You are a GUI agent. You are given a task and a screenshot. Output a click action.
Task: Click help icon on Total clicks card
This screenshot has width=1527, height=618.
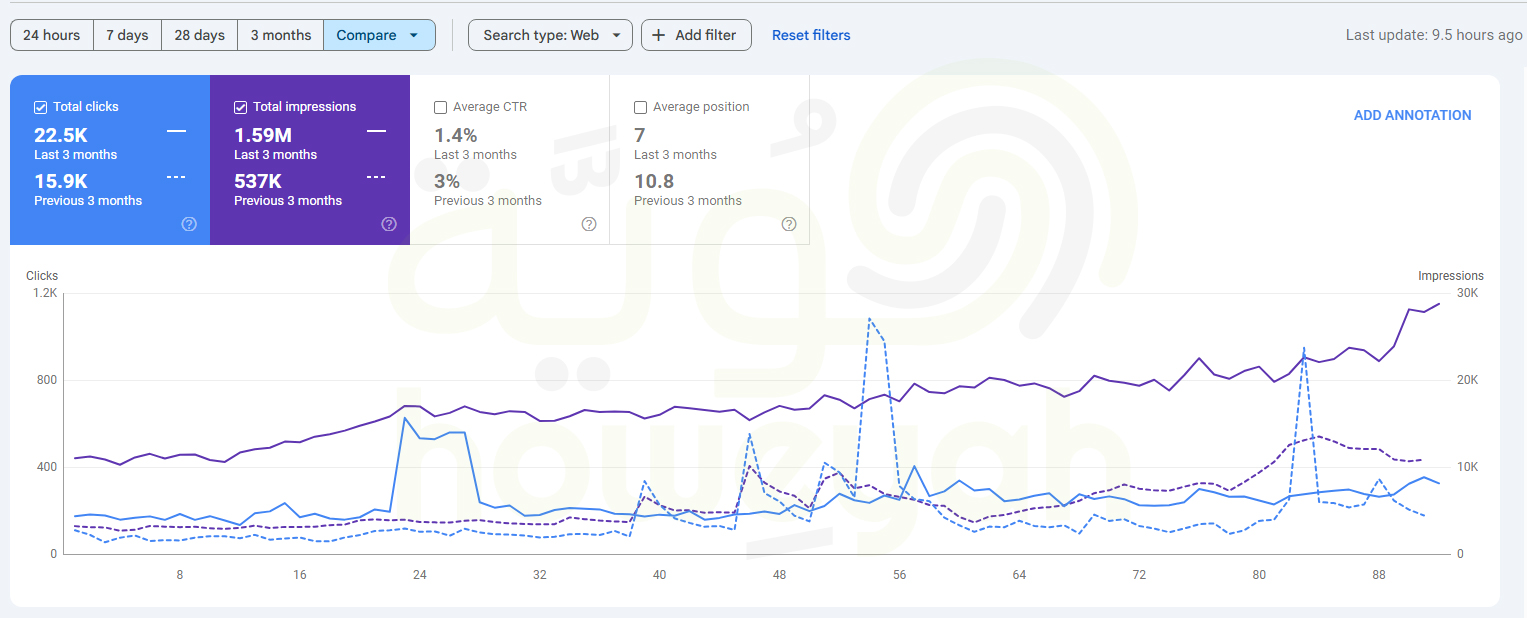(189, 224)
